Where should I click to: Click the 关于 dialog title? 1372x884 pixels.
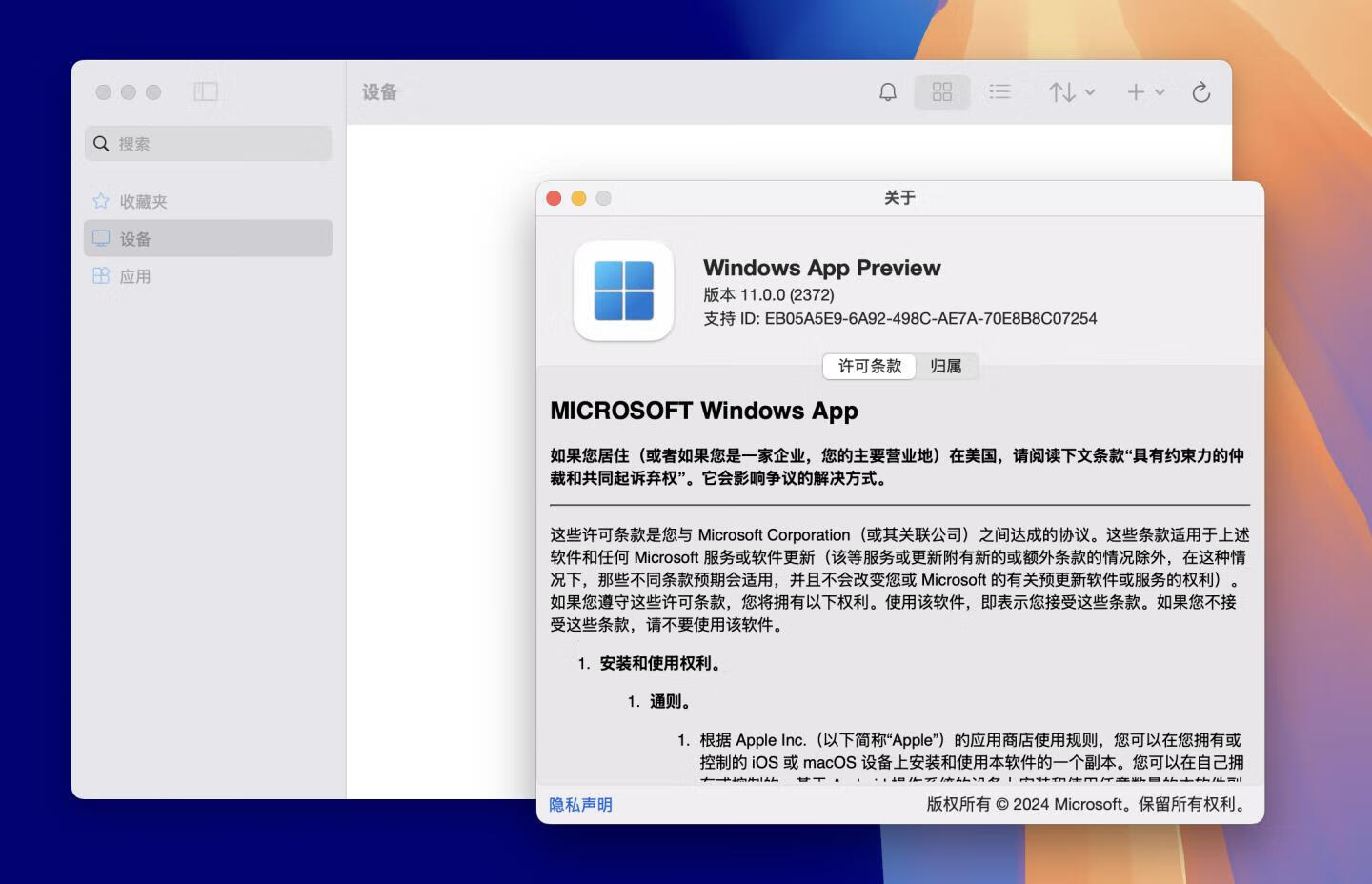click(899, 198)
